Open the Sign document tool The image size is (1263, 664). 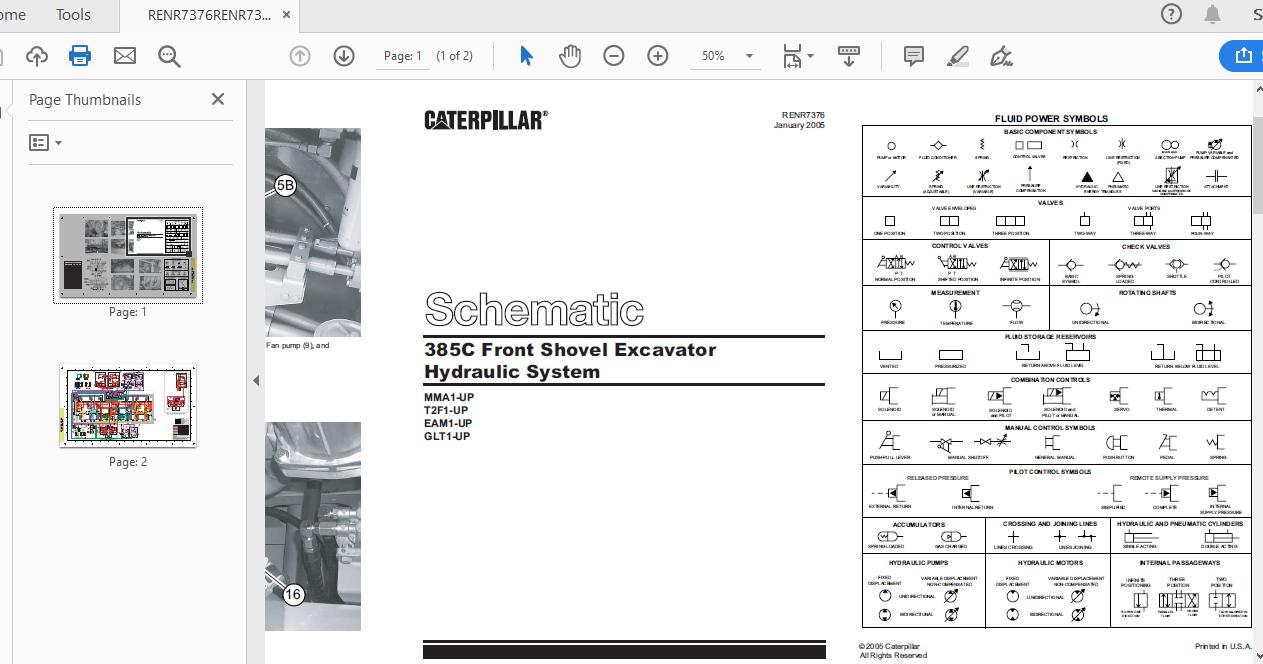click(x=1002, y=56)
